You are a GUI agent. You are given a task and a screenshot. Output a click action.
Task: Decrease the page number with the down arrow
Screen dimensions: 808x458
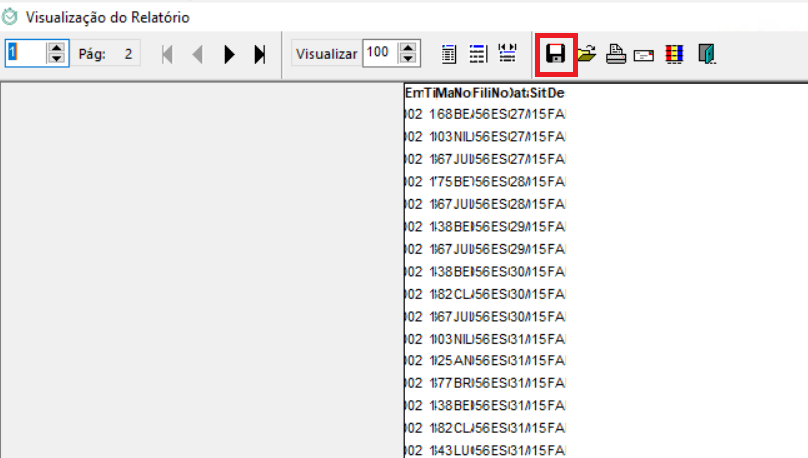57,59
